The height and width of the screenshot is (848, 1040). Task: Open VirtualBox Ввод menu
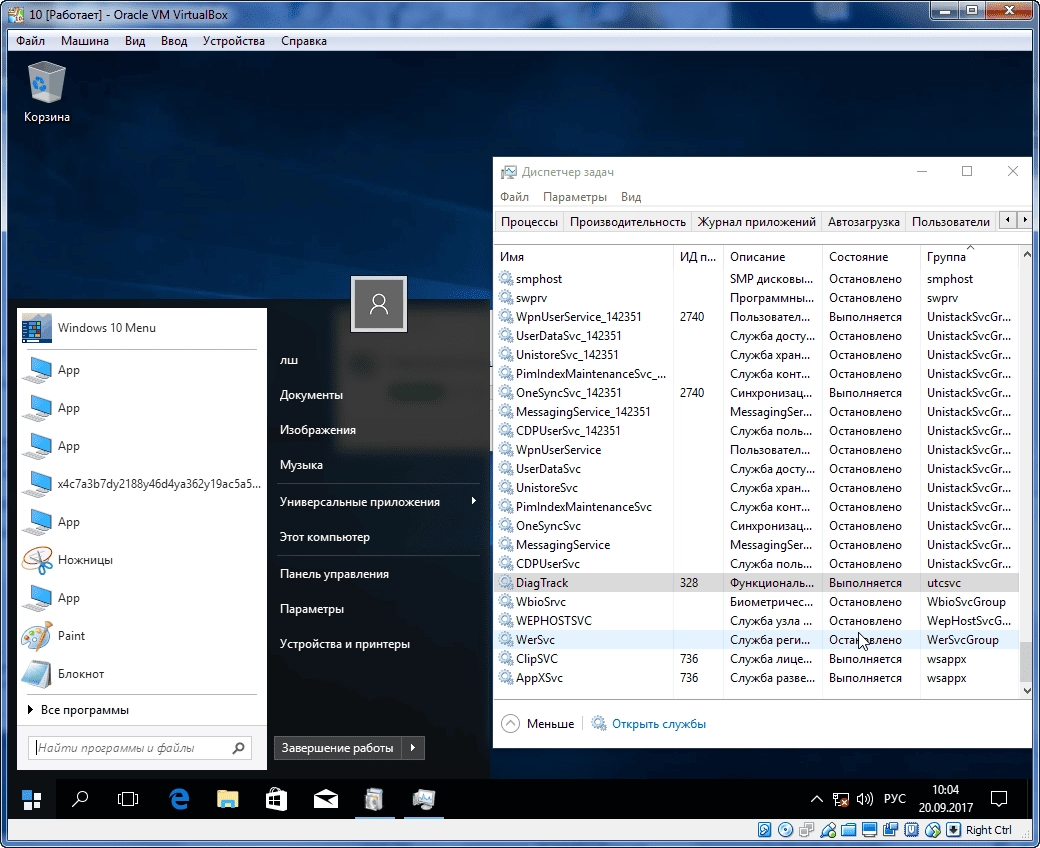coord(174,41)
